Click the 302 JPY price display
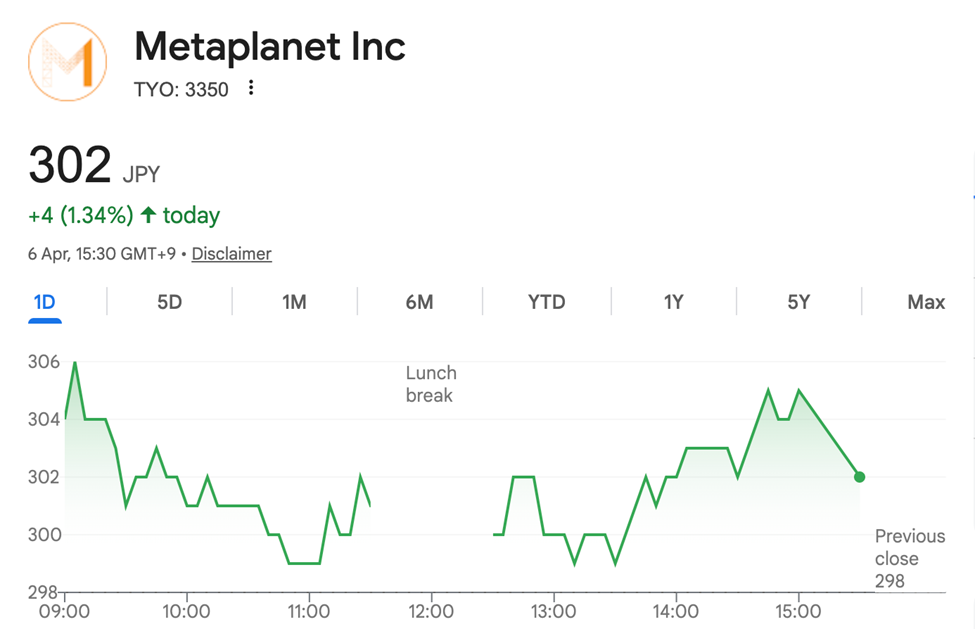Viewport: 975px width, 629px height. [x=91, y=165]
